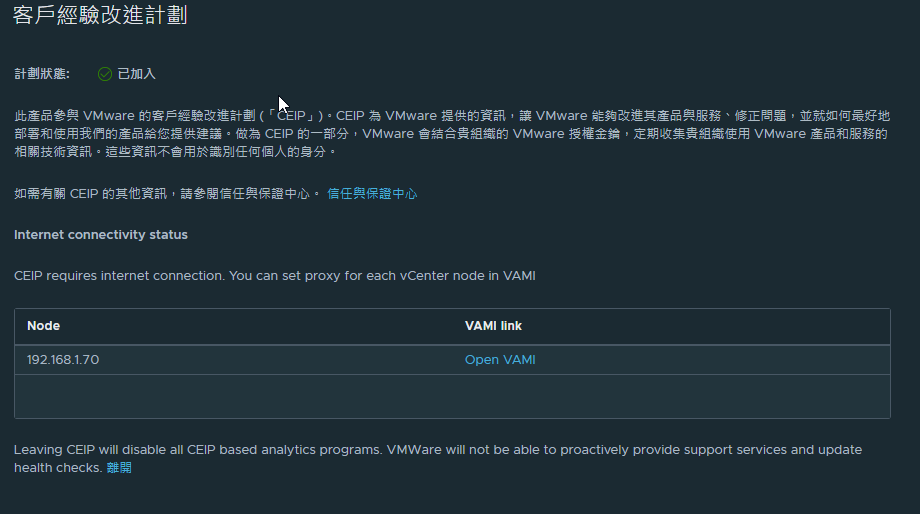This screenshot has width=920, height=514.
Task: Click the 客戶經驗改進計劃 page title
Action: click(100, 15)
